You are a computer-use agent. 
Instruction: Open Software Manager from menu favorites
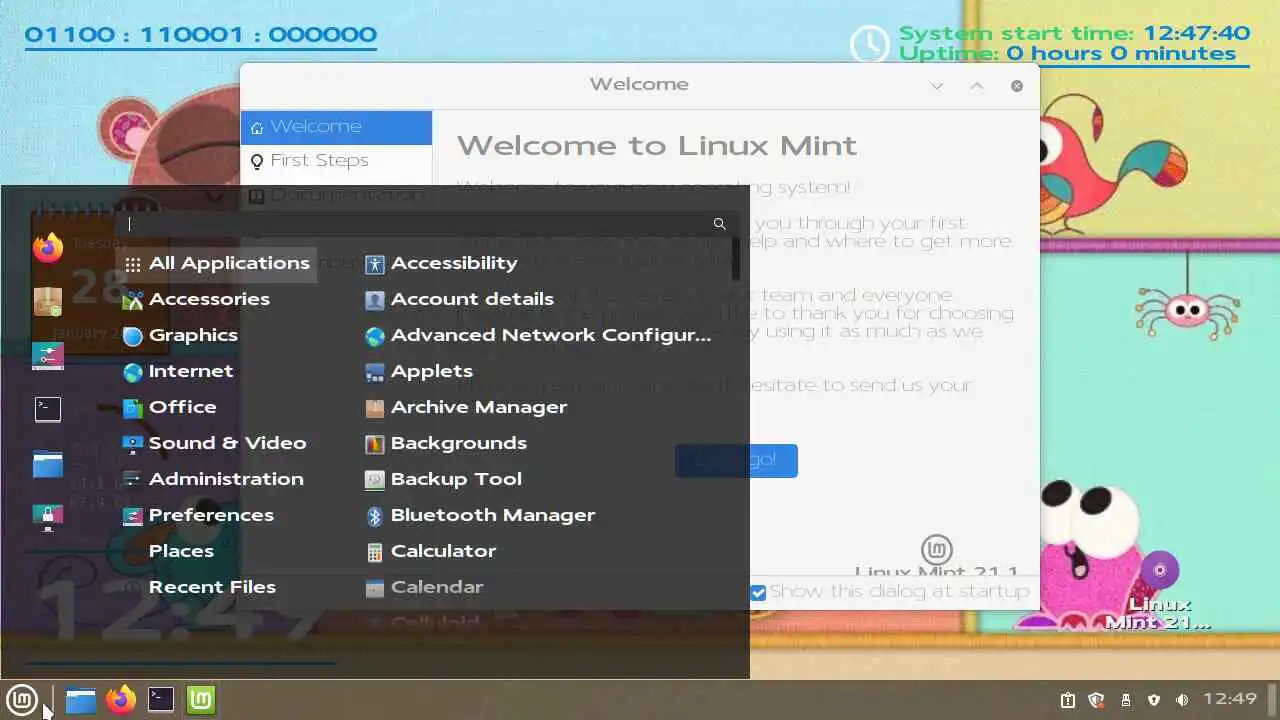48,301
